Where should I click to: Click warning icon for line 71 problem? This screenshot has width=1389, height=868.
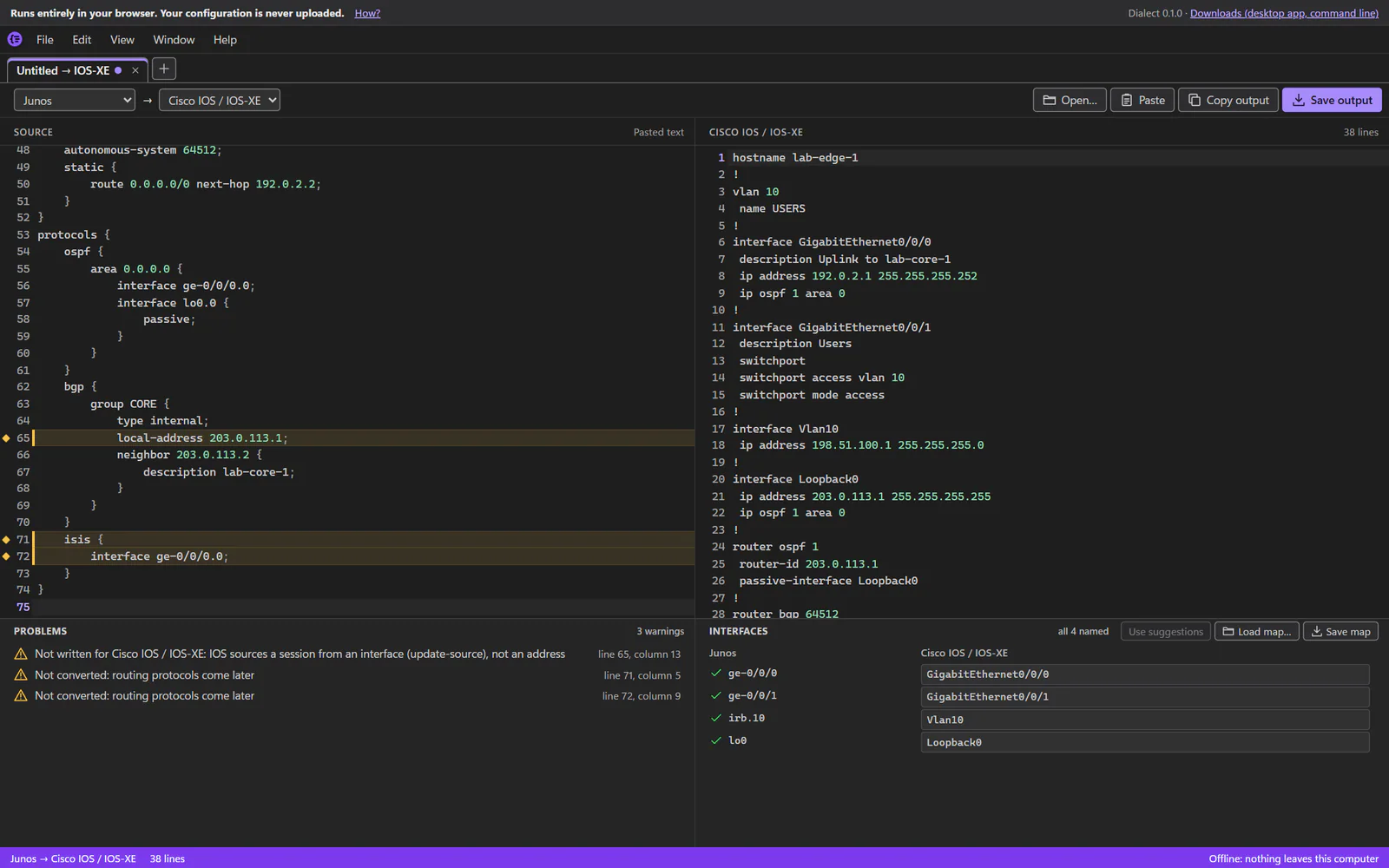(x=21, y=674)
